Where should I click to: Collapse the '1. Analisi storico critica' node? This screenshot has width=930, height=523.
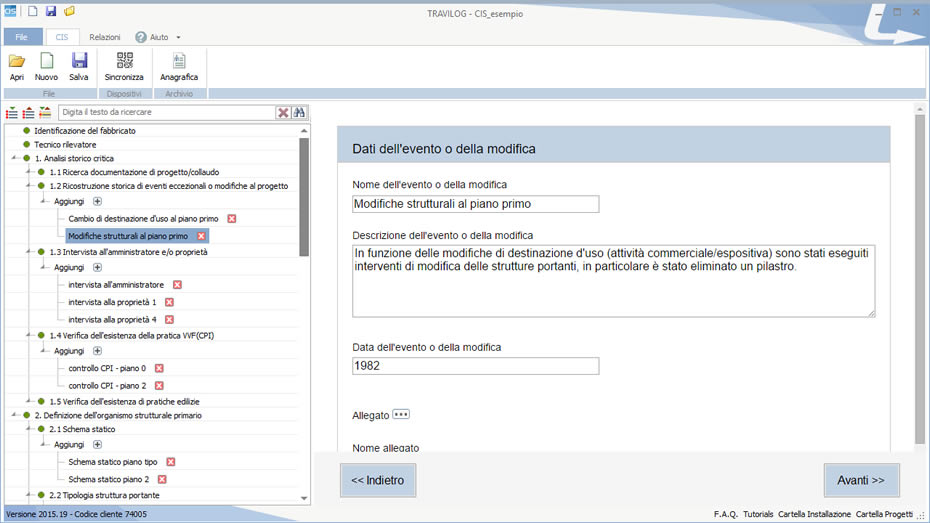tap(14, 158)
